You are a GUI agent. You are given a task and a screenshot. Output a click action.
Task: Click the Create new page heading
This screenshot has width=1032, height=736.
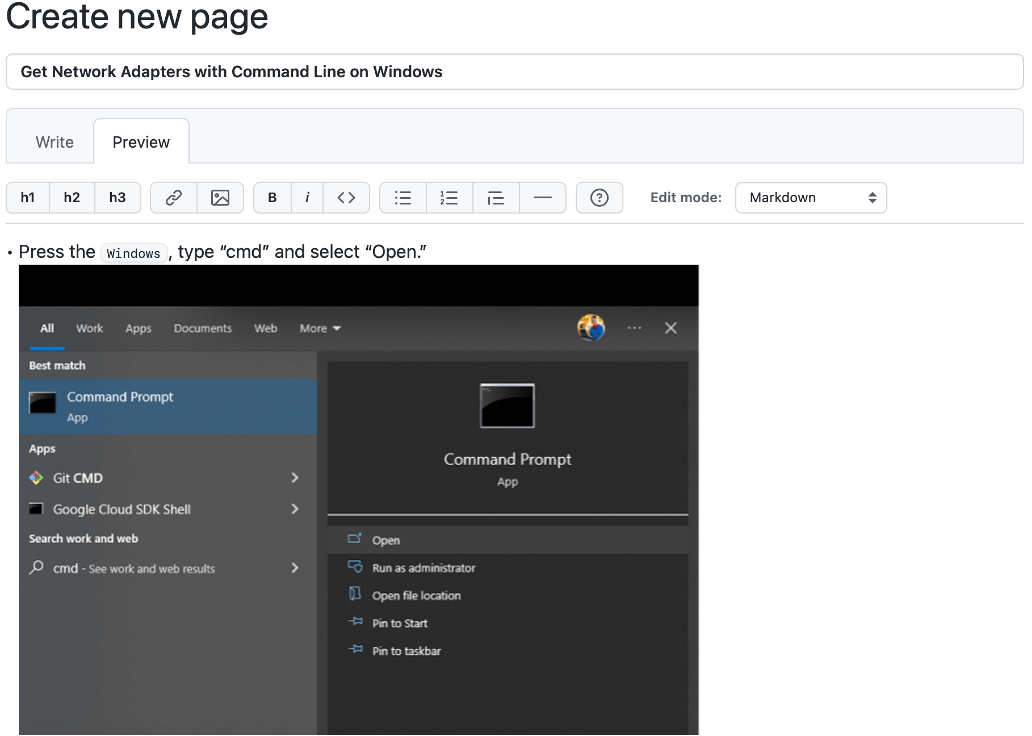(x=137, y=16)
